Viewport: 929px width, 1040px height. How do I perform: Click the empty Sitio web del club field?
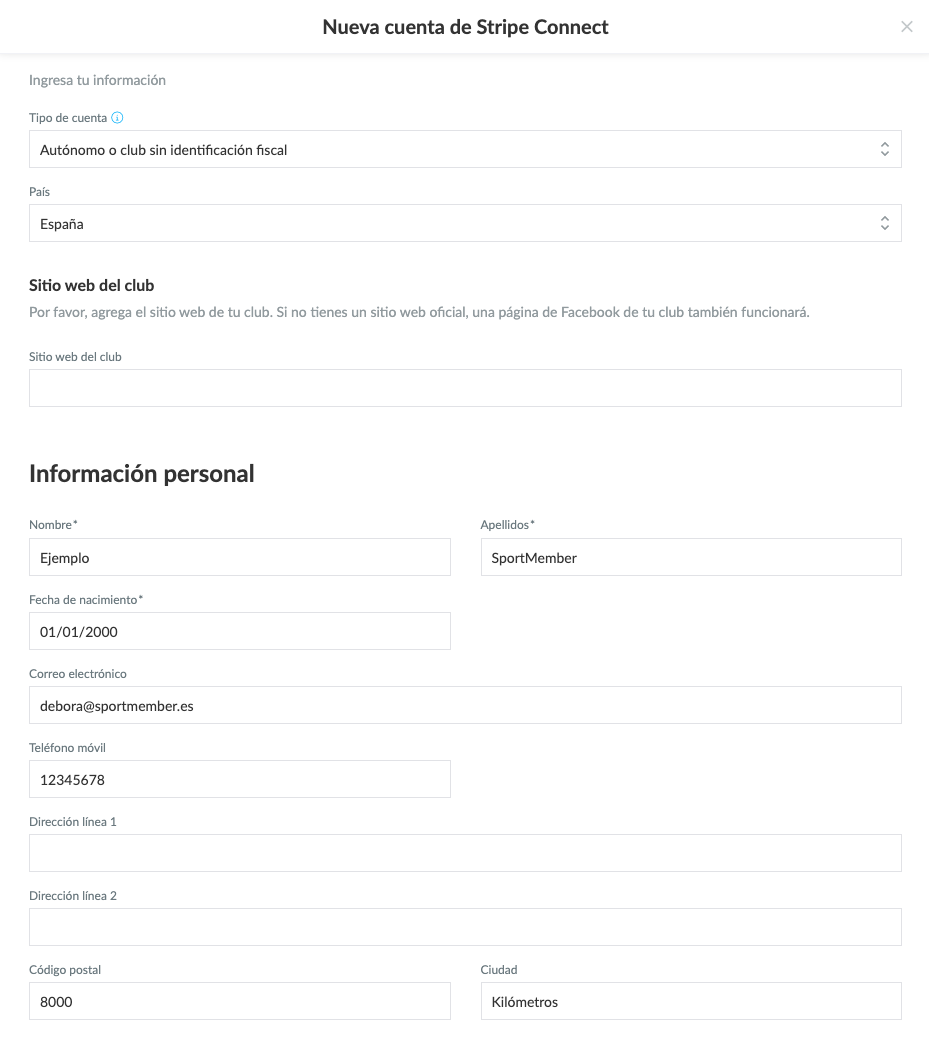[x=465, y=388]
